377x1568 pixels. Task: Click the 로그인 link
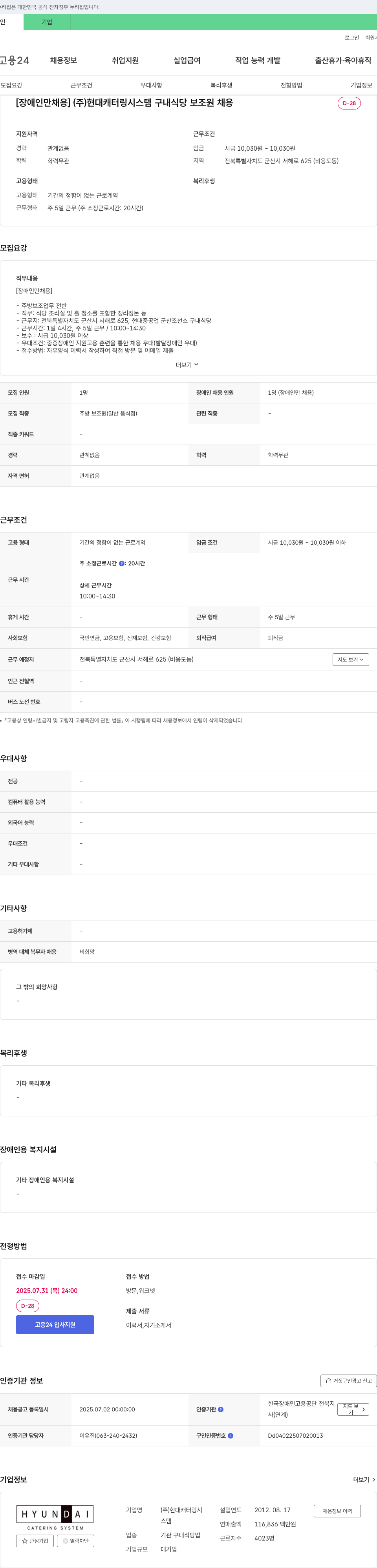tap(351, 38)
